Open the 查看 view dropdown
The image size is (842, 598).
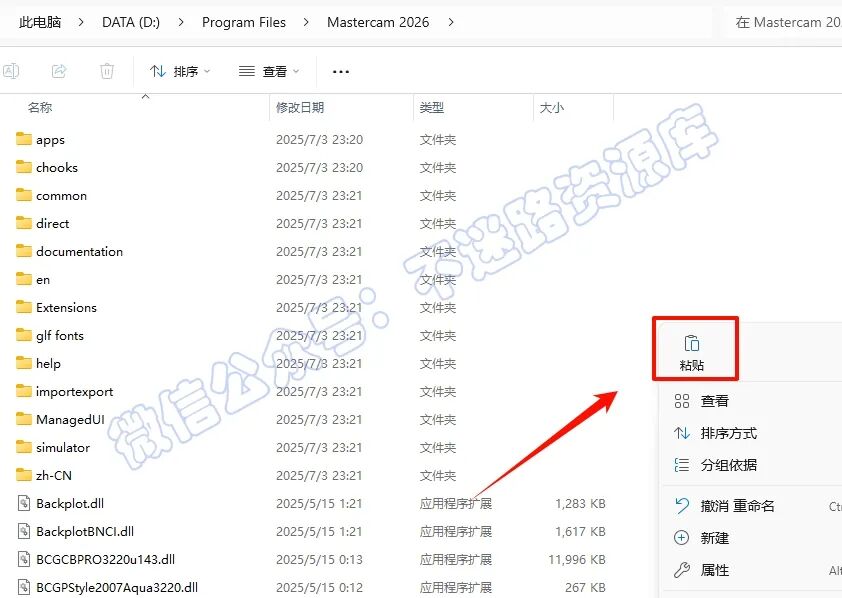[269, 71]
